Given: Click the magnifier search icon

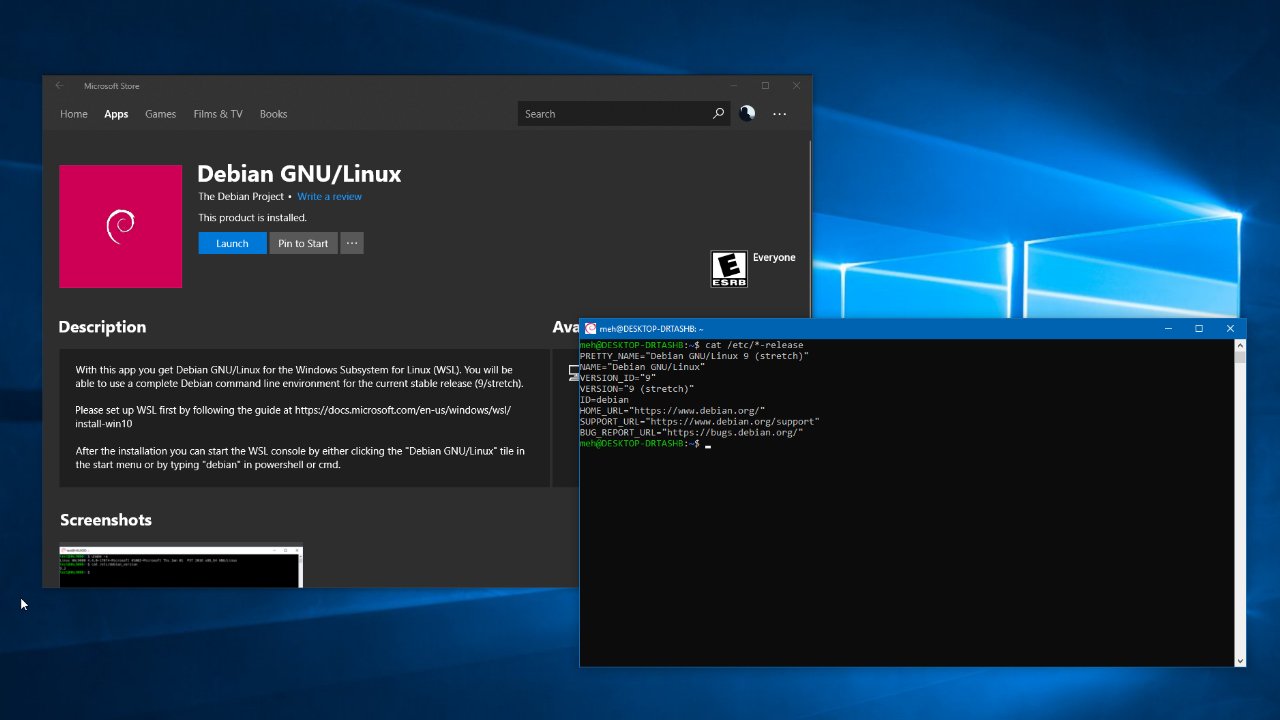Looking at the screenshot, I should point(718,114).
